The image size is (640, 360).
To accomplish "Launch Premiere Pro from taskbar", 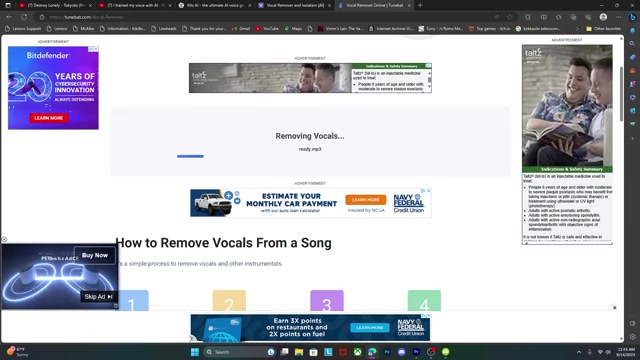I will pos(416,352).
